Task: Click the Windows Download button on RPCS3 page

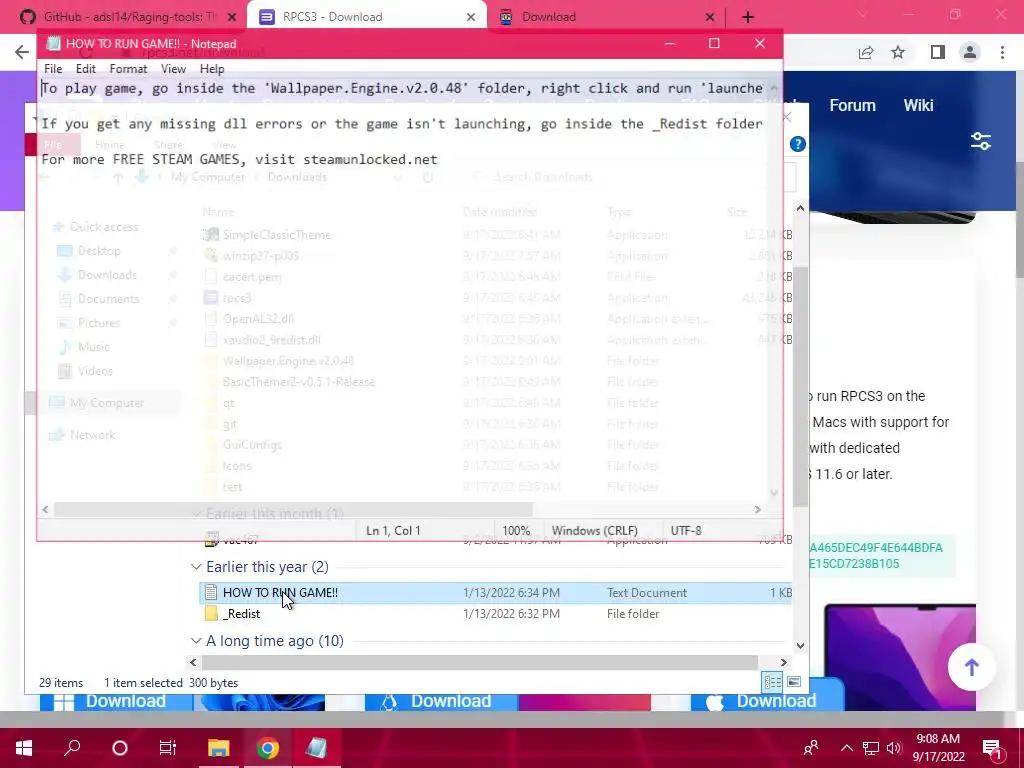Action: pyautogui.click(x=116, y=701)
